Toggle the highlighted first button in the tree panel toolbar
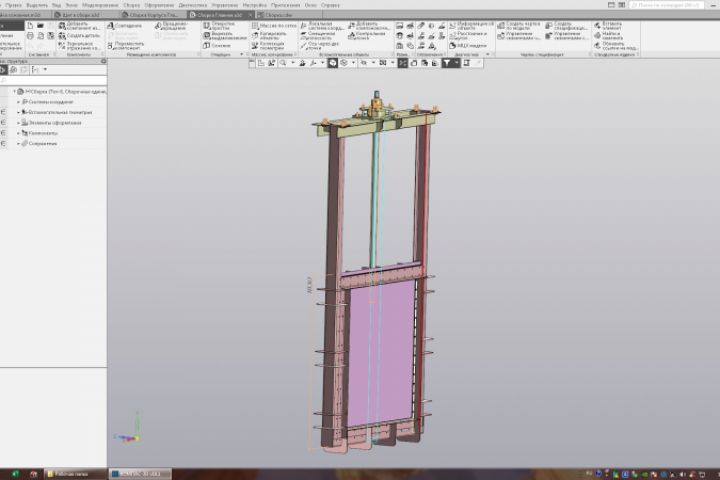 click(x=3, y=70)
